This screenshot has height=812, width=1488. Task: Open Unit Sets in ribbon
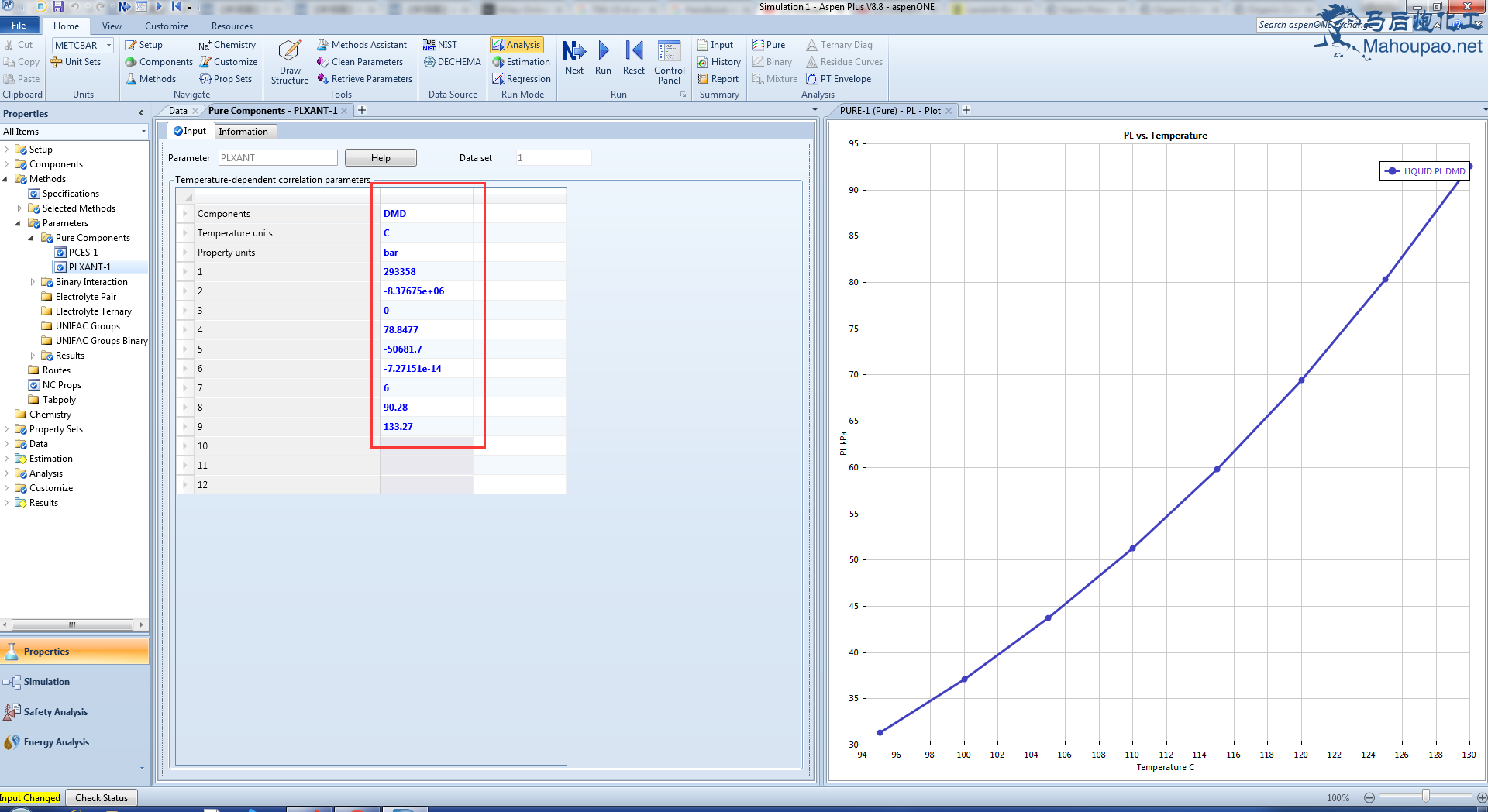(x=76, y=62)
